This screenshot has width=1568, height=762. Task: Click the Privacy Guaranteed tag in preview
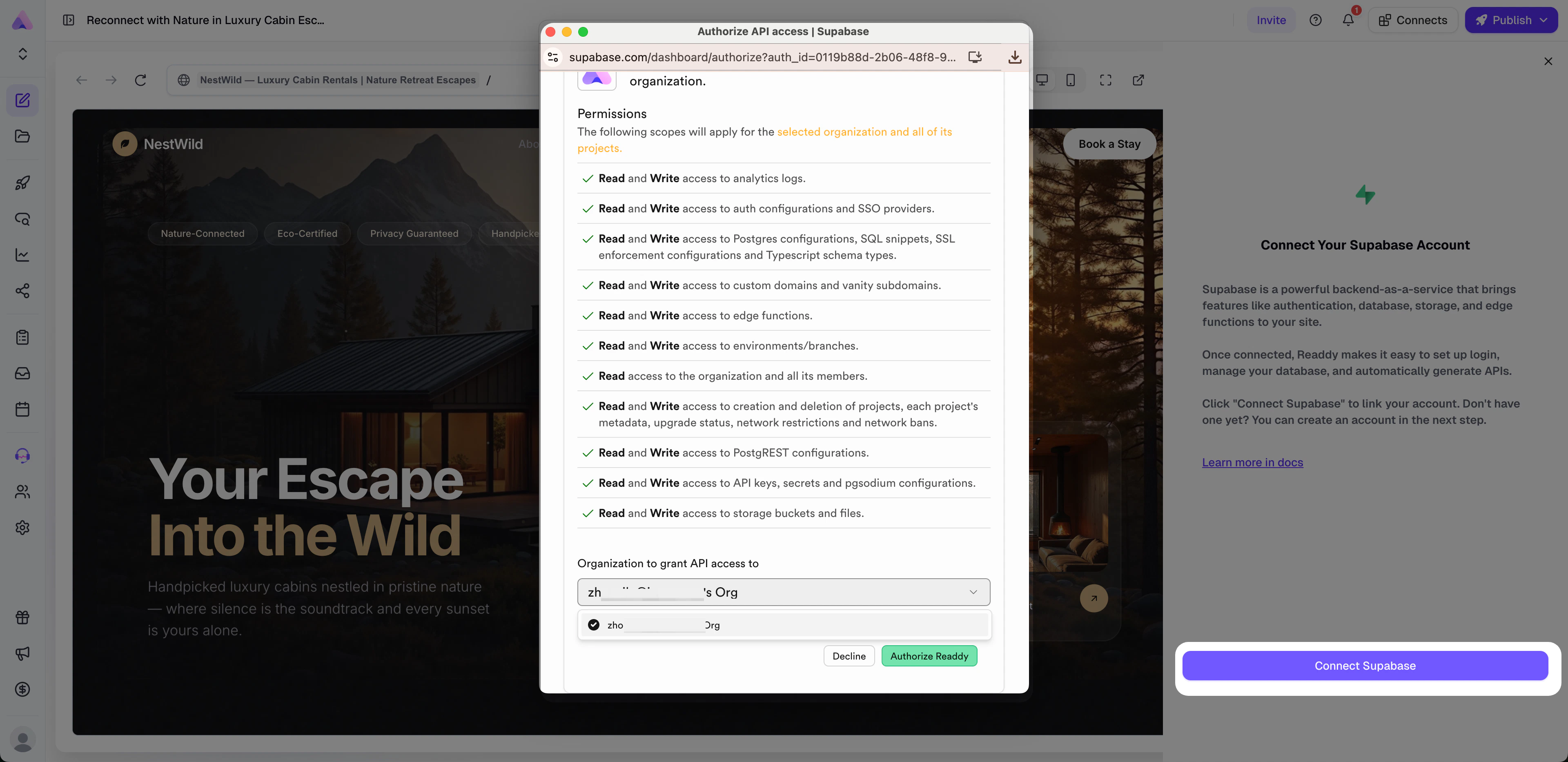point(414,234)
